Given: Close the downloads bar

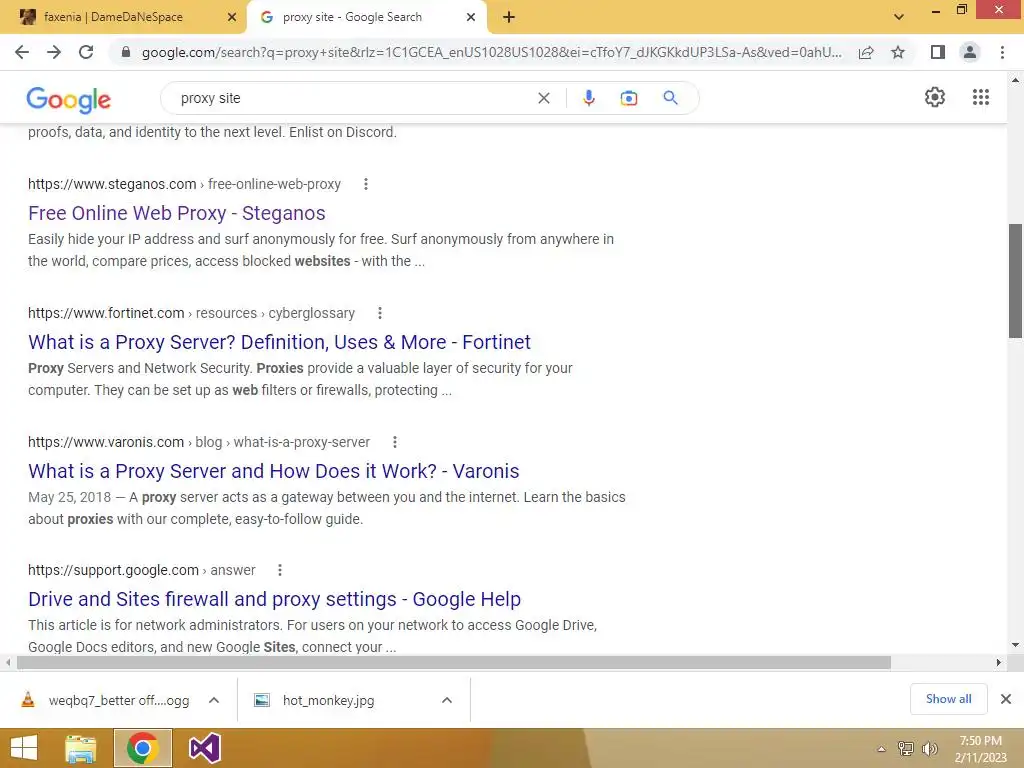Looking at the screenshot, I should pyautogui.click(x=1006, y=699).
